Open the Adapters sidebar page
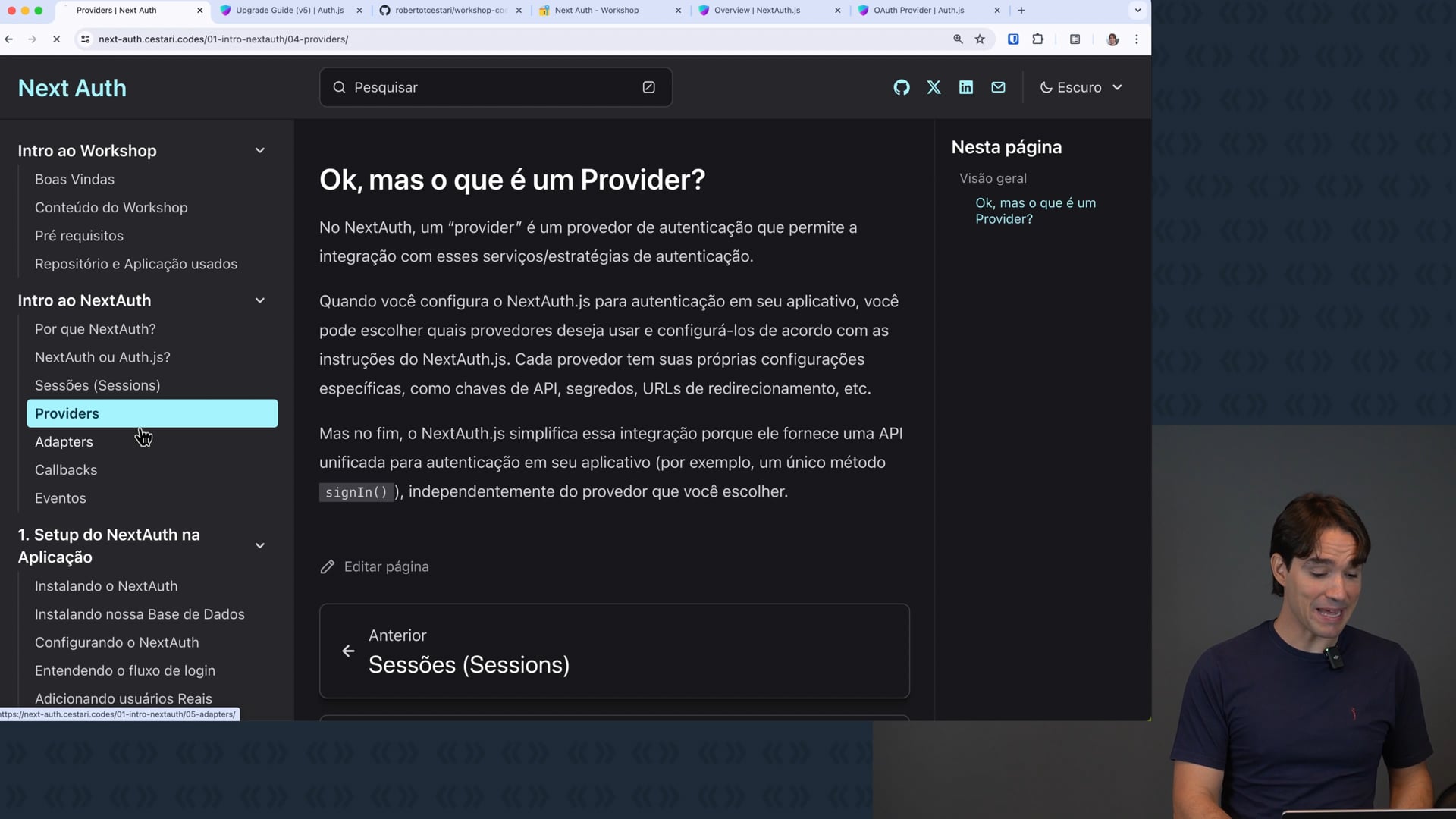 [x=64, y=442]
